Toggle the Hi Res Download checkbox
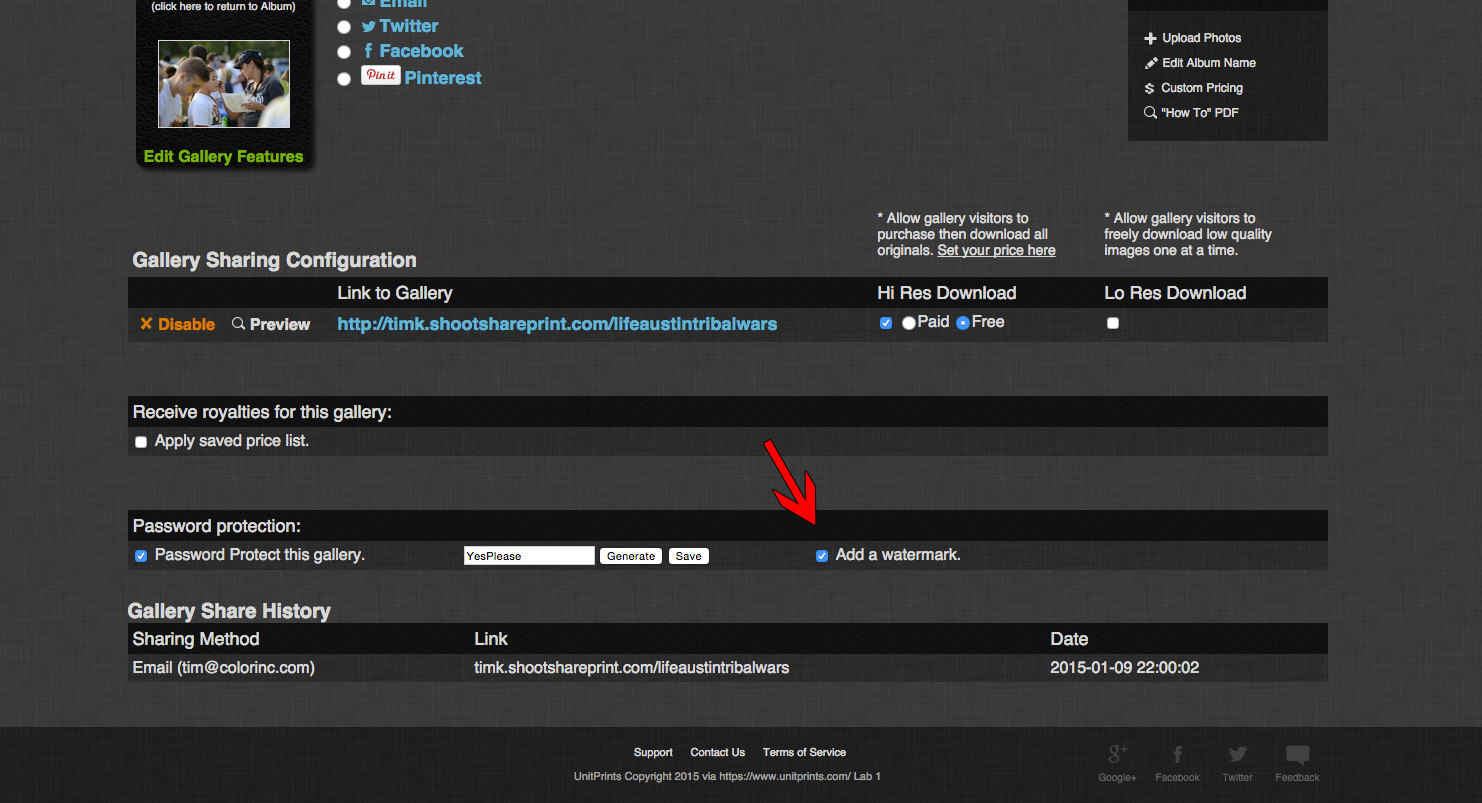This screenshot has height=803, width=1482. (x=886, y=323)
